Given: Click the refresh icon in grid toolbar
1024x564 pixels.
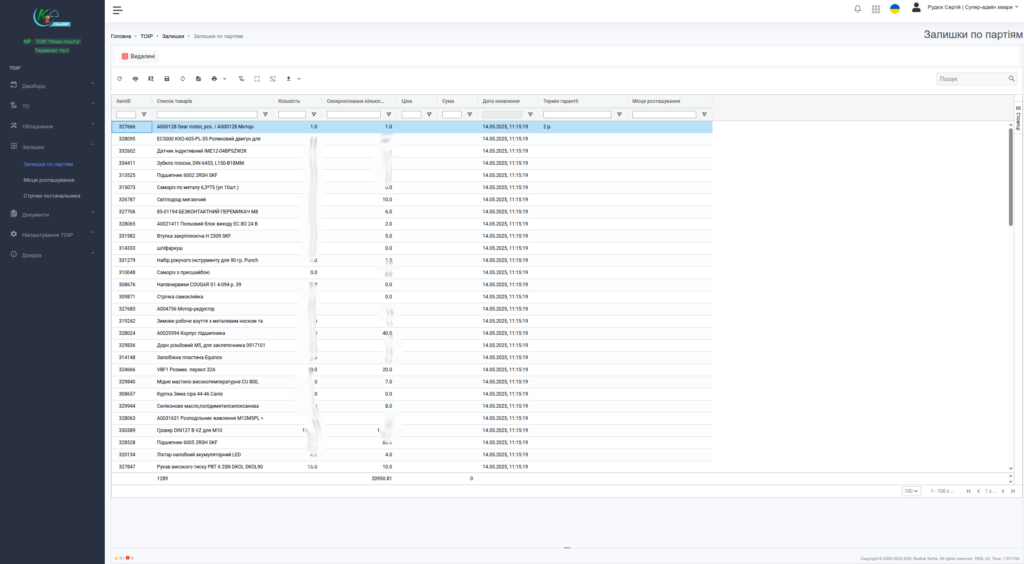Looking at the screenshot, I should click(120, 78).
